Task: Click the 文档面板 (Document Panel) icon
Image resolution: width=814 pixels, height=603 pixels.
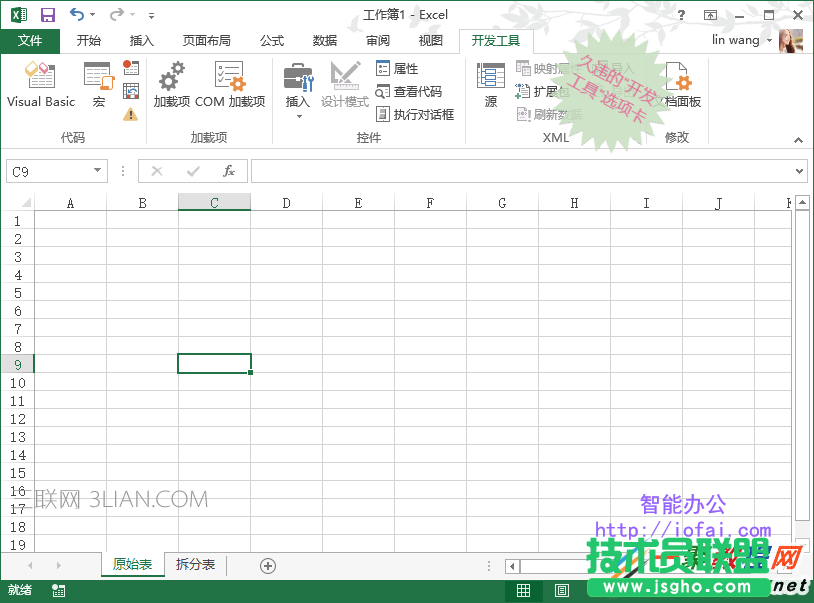Action: 679,85
